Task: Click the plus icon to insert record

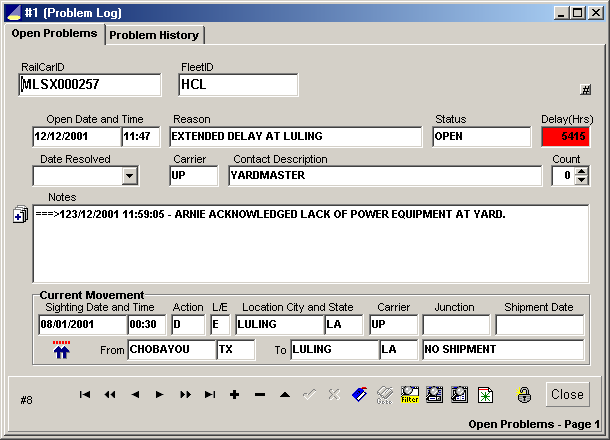Action: pos(234,395)
